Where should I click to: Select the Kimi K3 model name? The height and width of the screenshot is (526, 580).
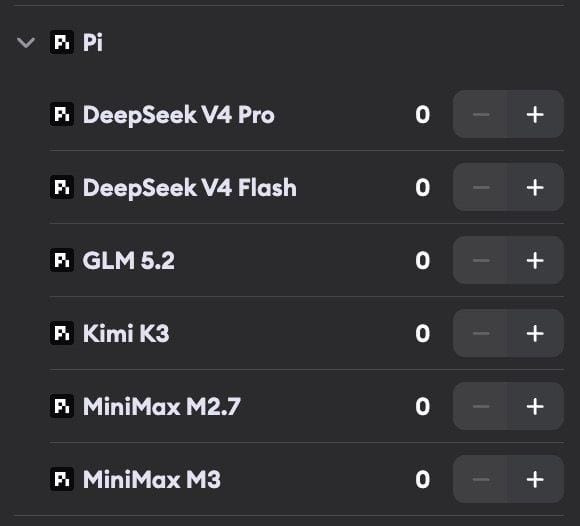point(126,333)
